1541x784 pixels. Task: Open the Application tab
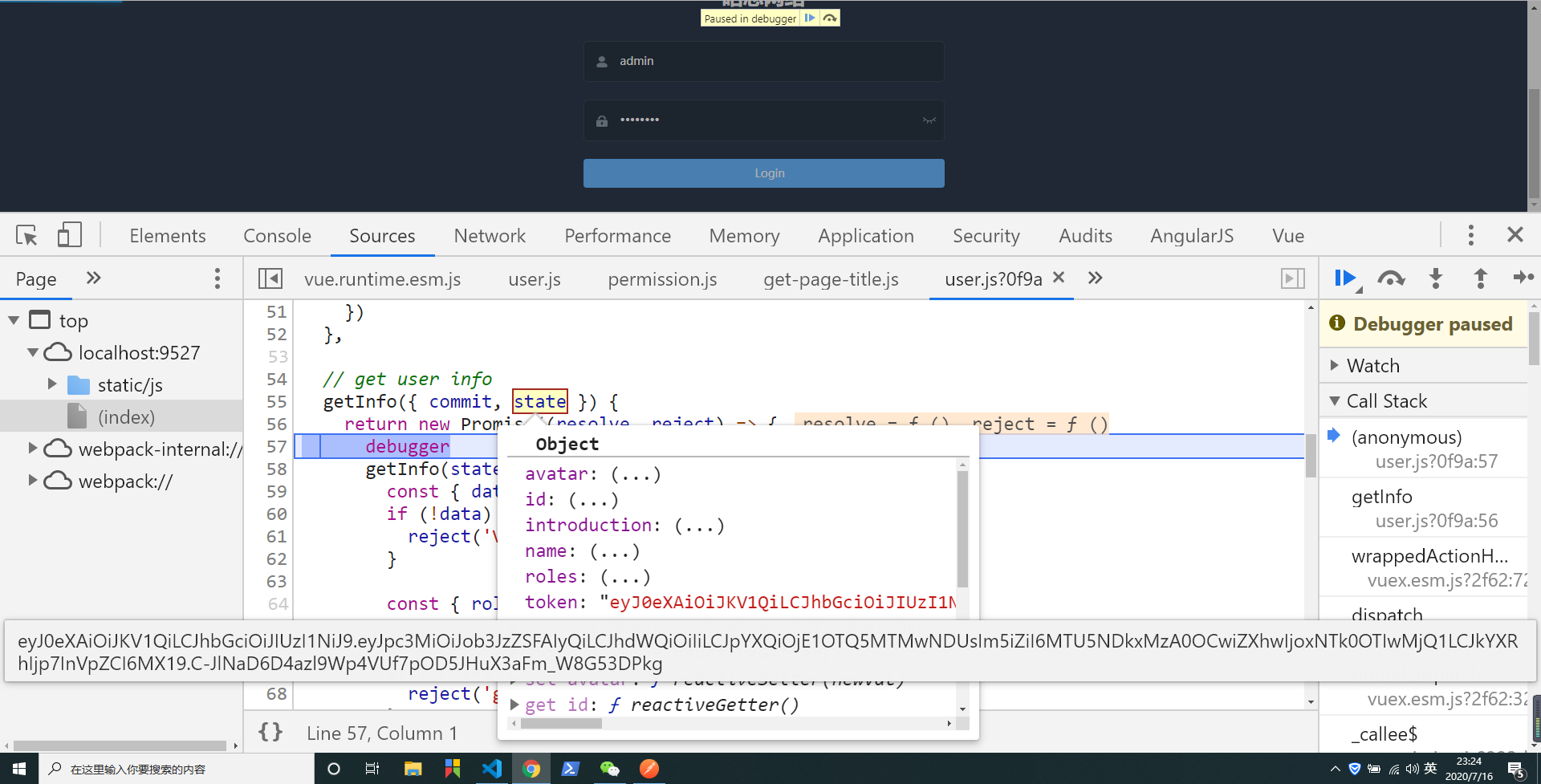tap(866, 235)
